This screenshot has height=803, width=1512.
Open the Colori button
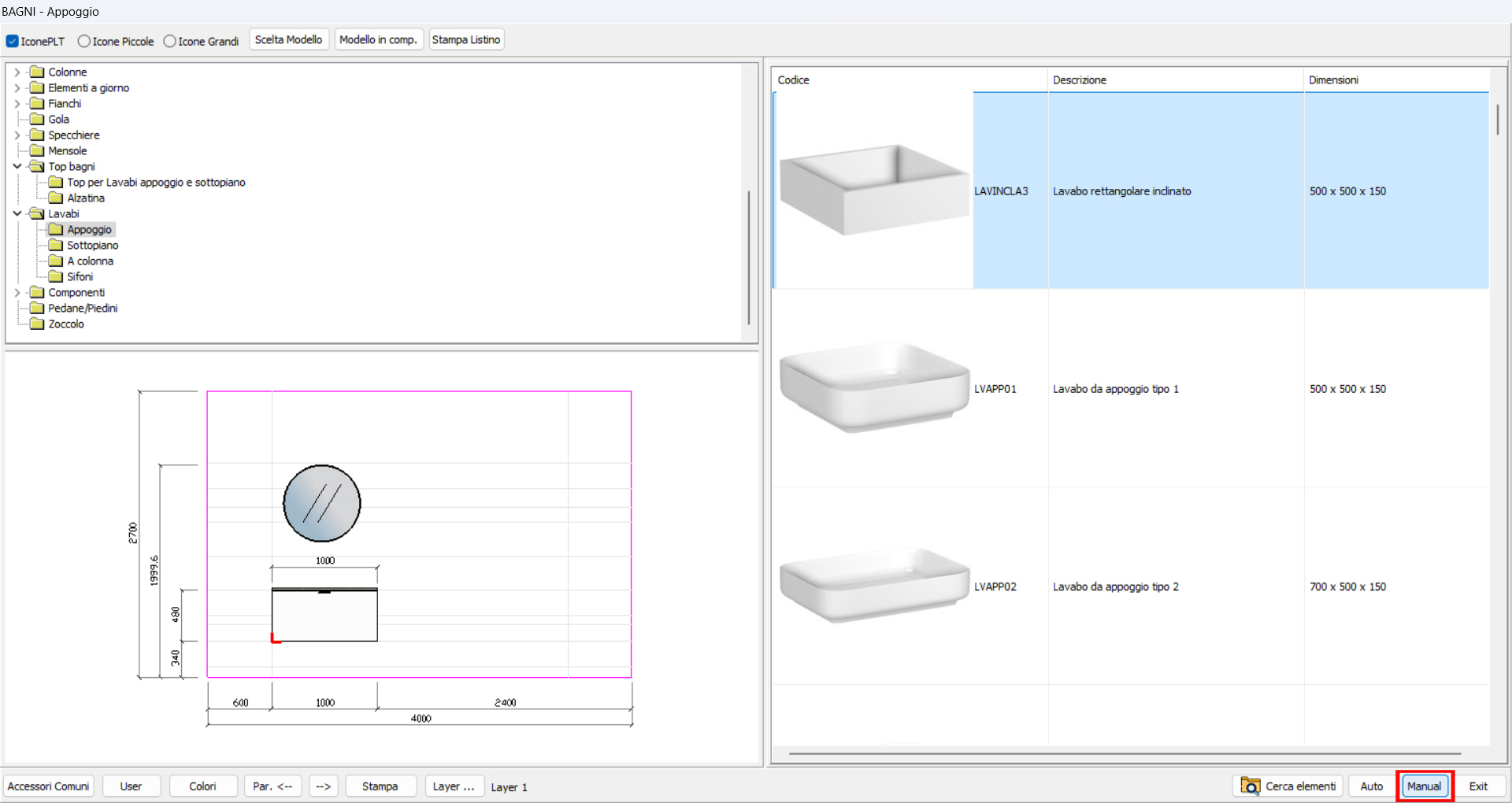(203, 786)
